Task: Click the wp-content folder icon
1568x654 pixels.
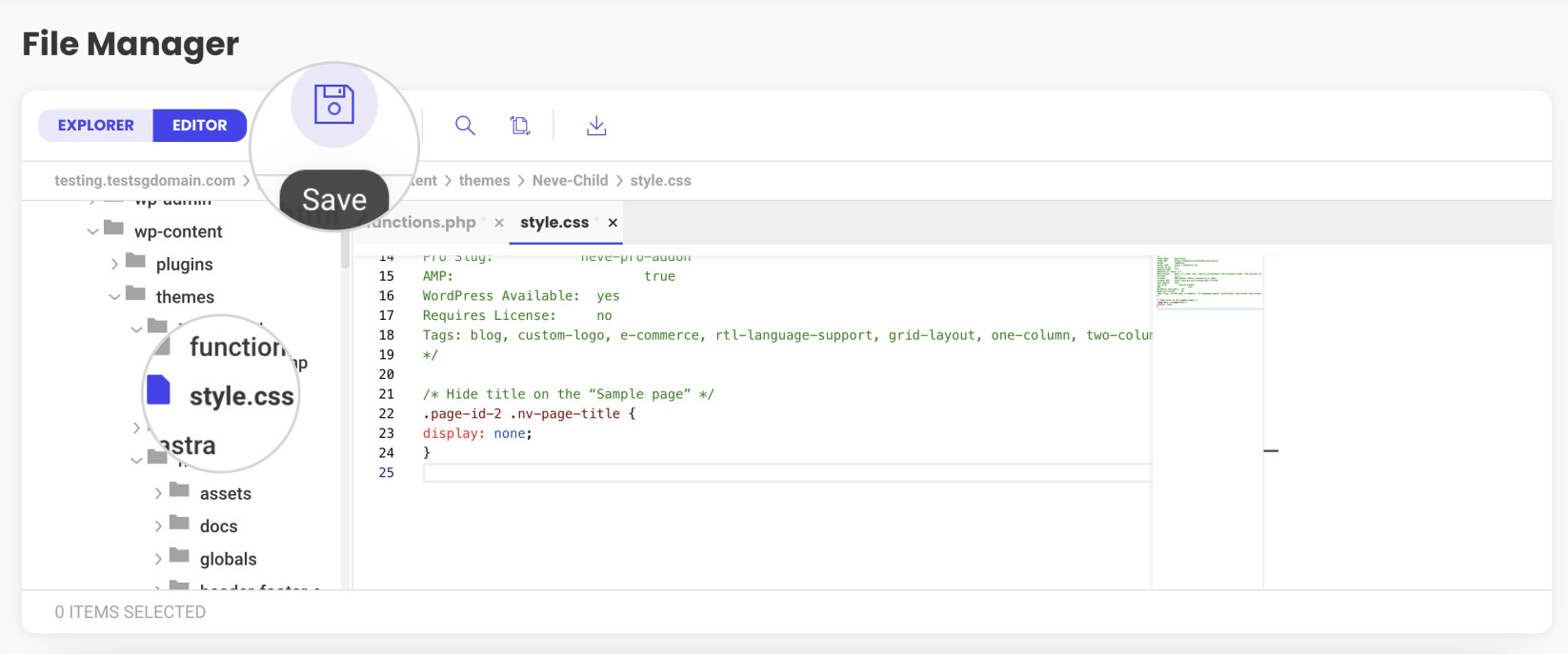Action: (x=114, y=228)
